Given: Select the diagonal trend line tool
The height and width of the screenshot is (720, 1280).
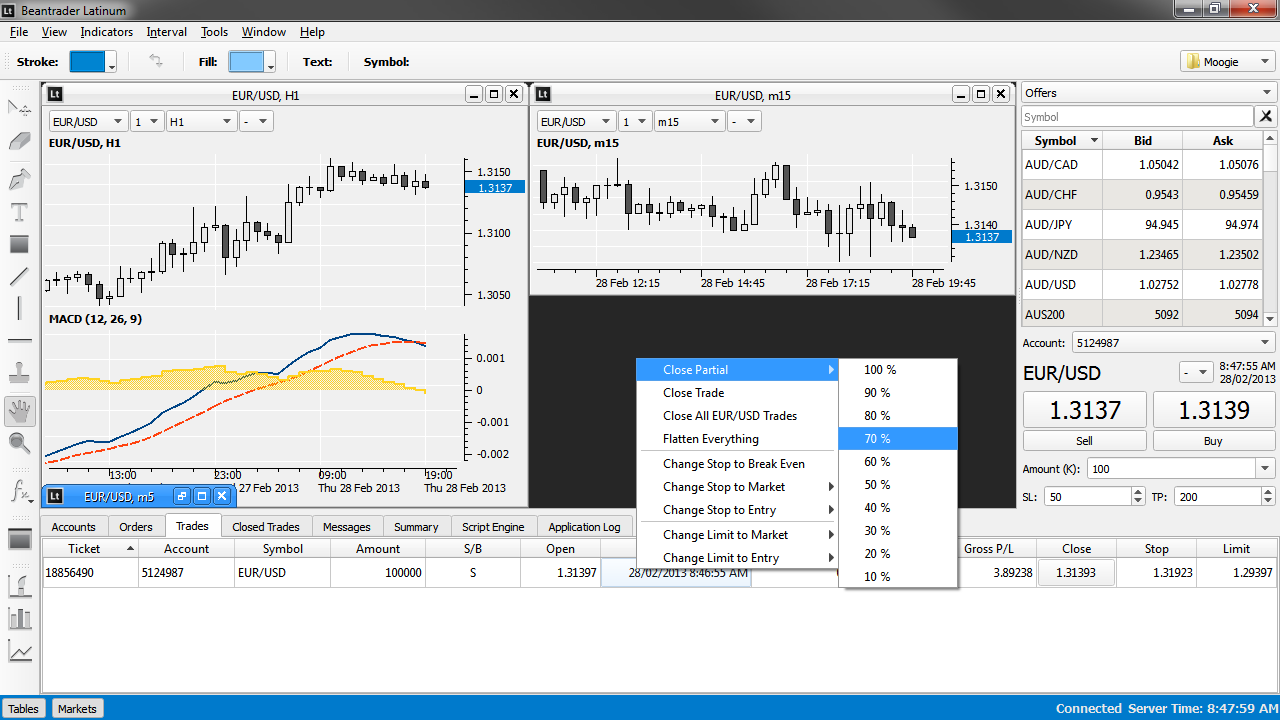Looking at the screenshot, I should point(19,277).
